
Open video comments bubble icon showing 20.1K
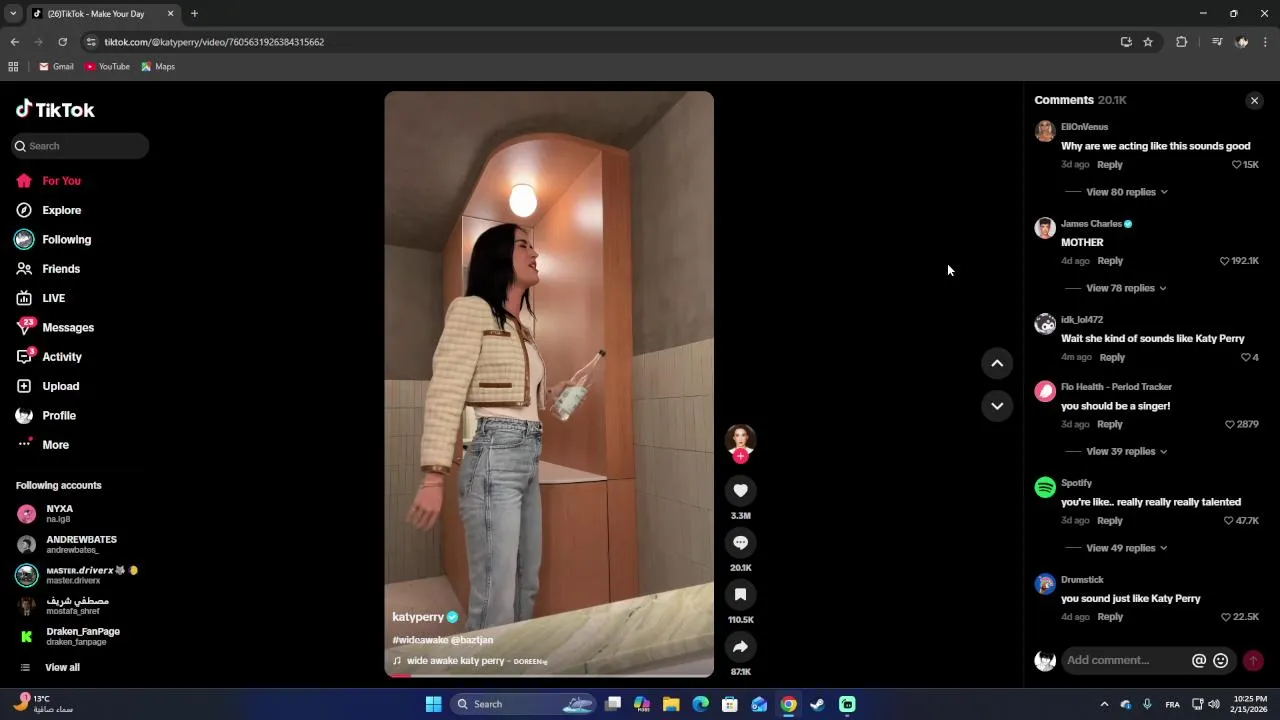click(740, 542)
